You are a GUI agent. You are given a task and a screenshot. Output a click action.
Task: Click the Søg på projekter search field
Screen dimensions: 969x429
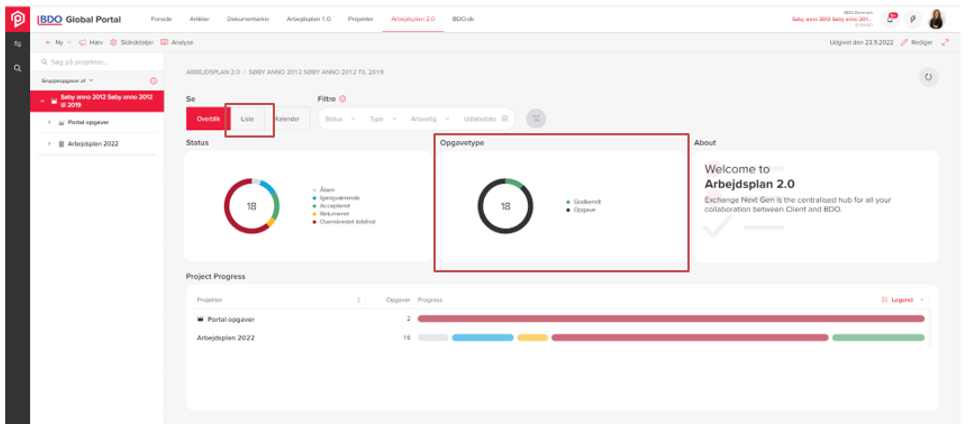click(x=98, y=62)
